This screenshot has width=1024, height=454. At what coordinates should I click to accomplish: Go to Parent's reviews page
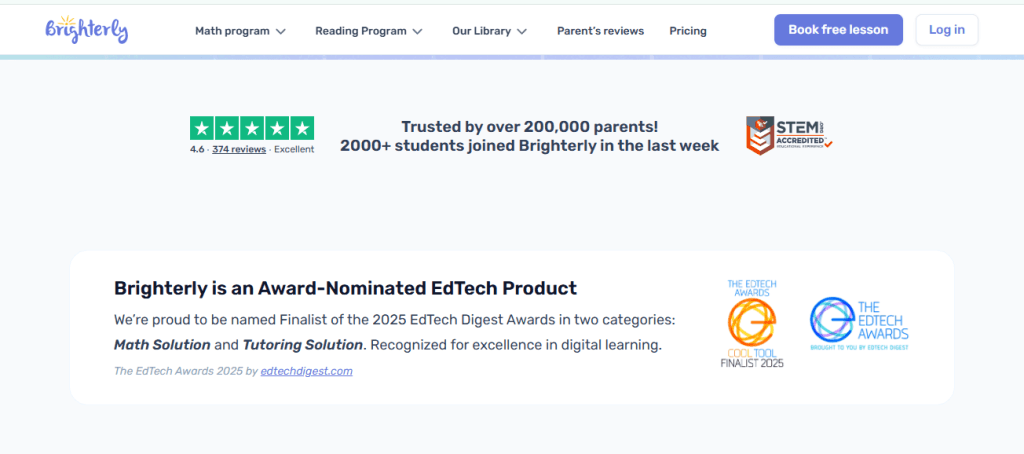[x=600, y=31]
